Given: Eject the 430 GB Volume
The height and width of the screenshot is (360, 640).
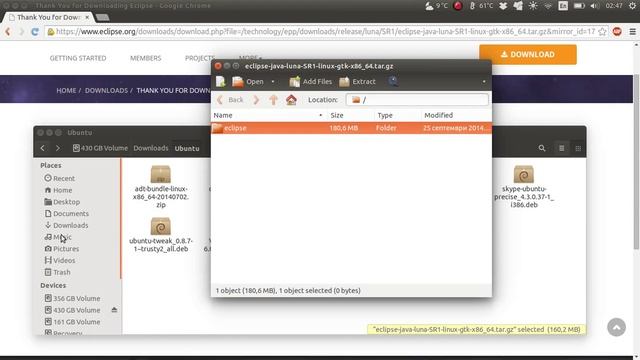Looking at the screenshot, I should 114,310.
